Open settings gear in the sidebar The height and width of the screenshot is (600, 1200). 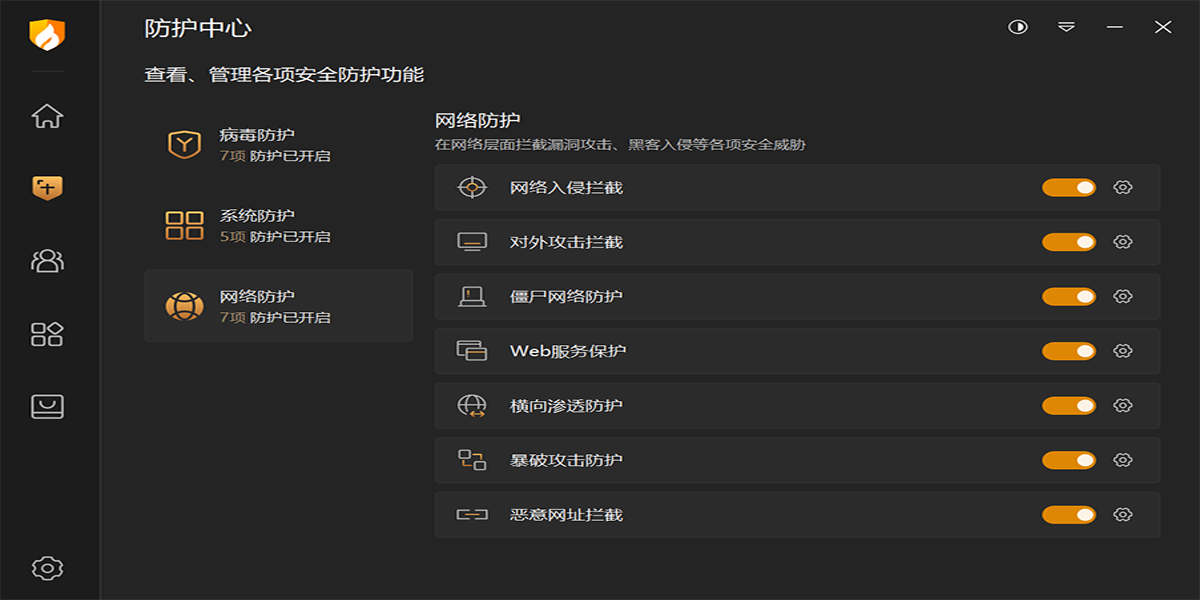point(47,568)
